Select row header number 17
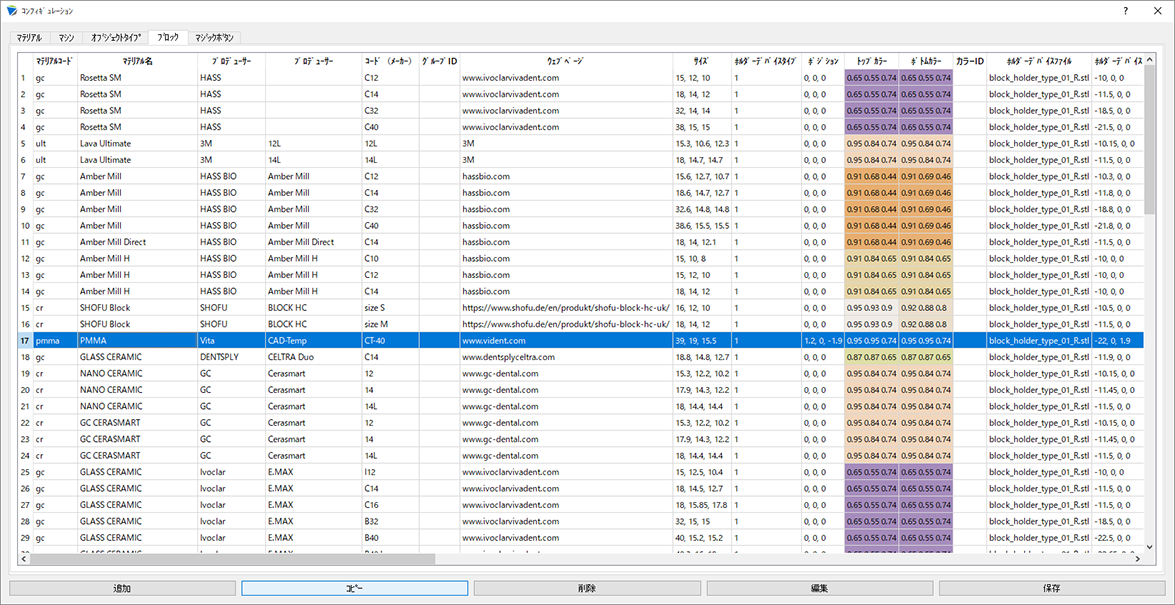Viewport: 1175px width, 605px height. coord(25,341)
